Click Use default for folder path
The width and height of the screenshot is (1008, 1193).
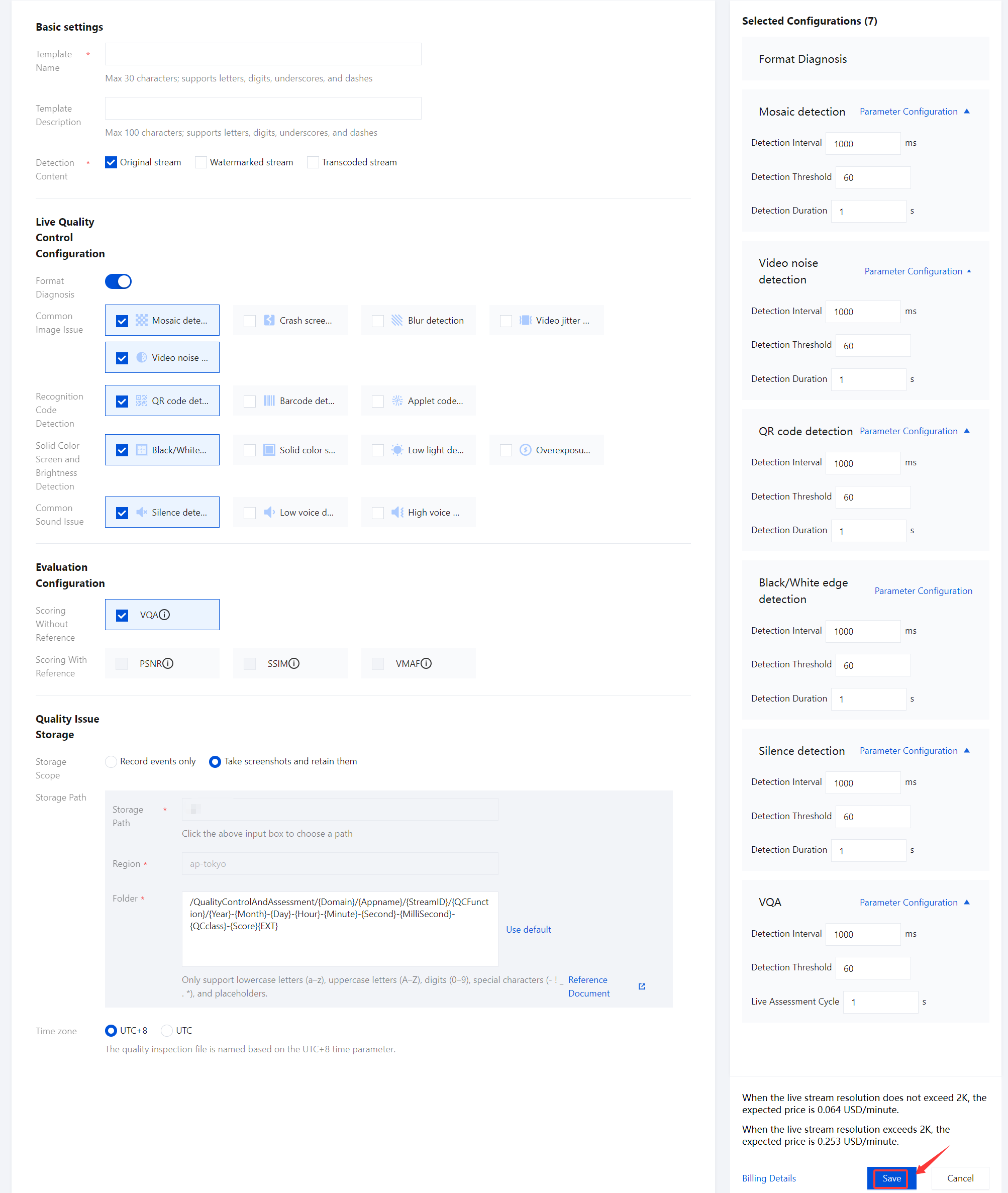pyautogui.click(x=528, y=930)
